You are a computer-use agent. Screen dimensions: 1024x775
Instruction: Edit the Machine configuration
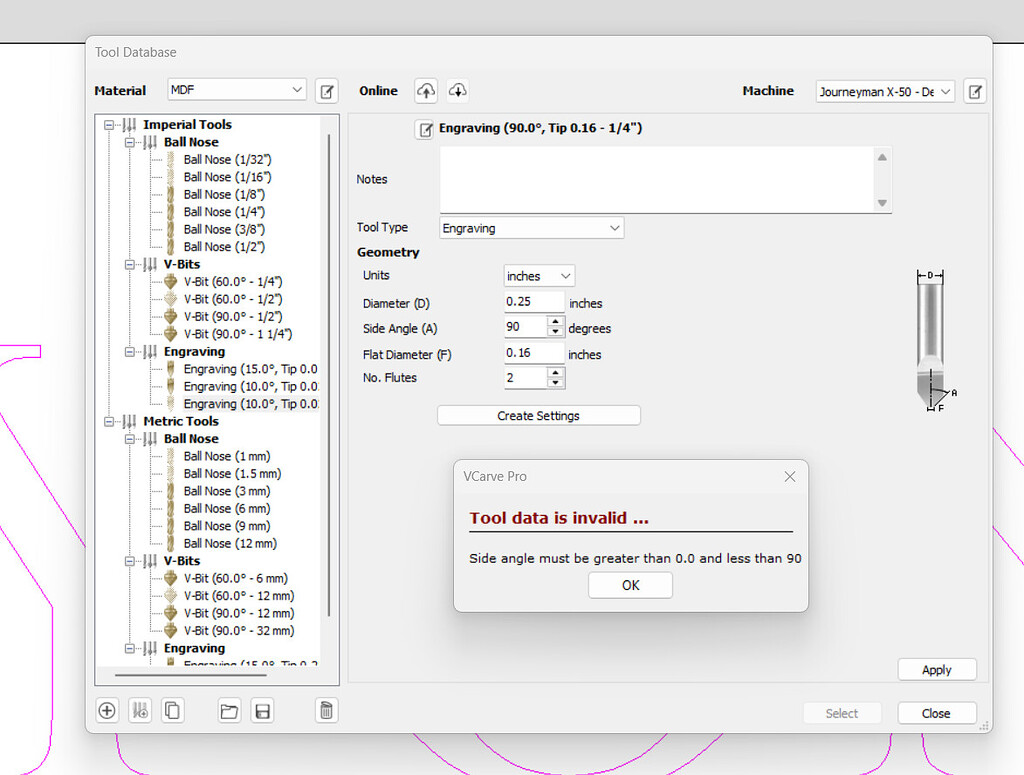pyautogui.click(x=974, y=90)
